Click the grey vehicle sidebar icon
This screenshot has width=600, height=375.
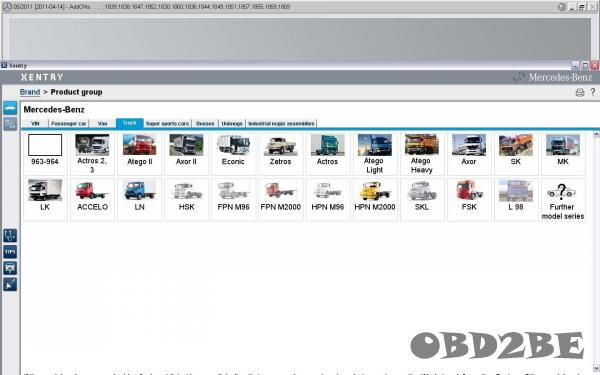coord(10,124)
